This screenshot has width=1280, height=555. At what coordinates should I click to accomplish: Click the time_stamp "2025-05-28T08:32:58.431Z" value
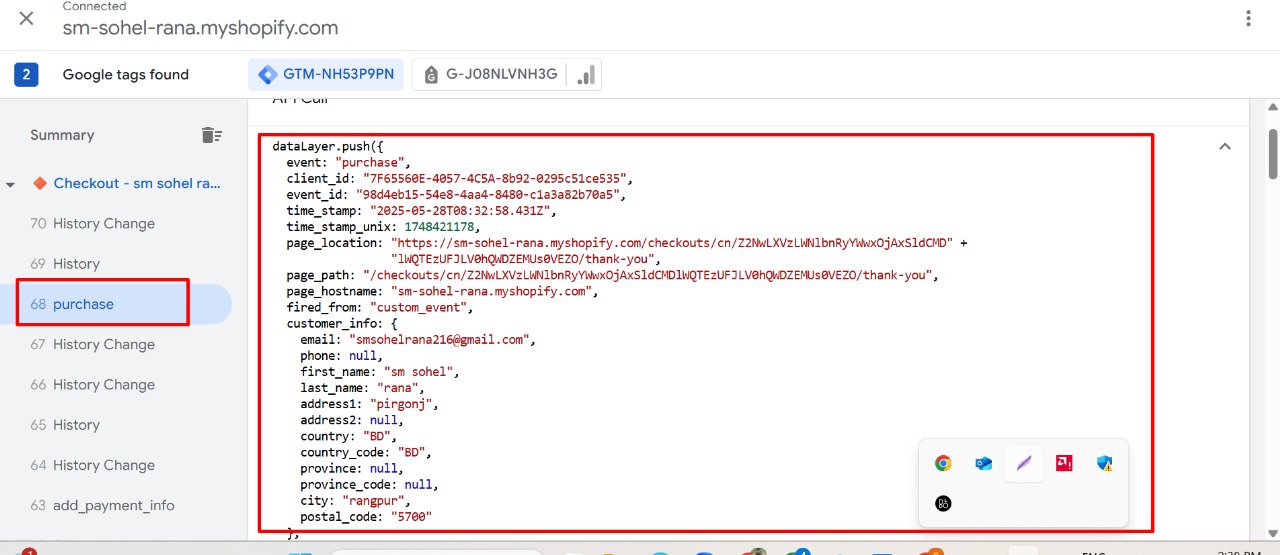click(463, 211)
